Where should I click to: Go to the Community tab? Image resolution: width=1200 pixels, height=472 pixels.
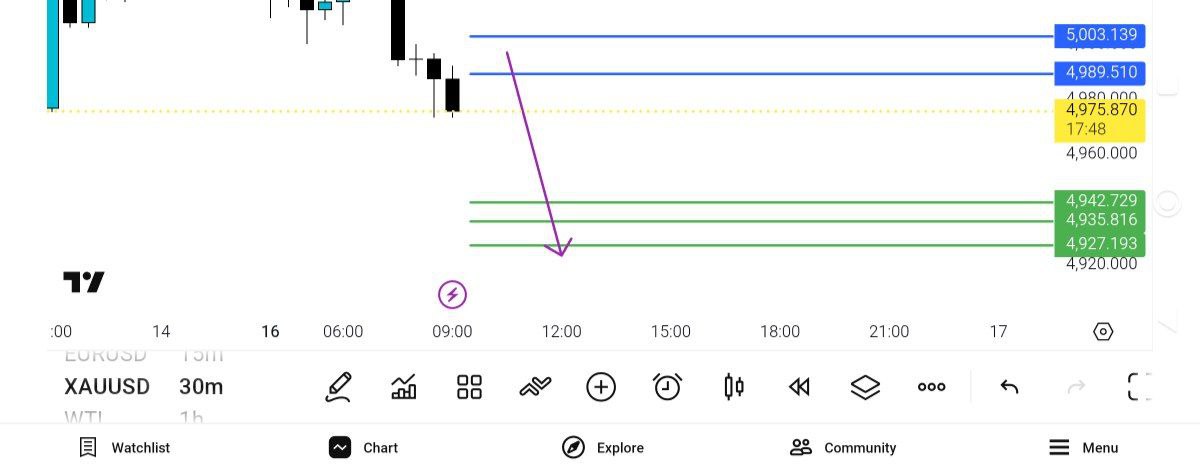pyautogui.click(x=842, y=447)
